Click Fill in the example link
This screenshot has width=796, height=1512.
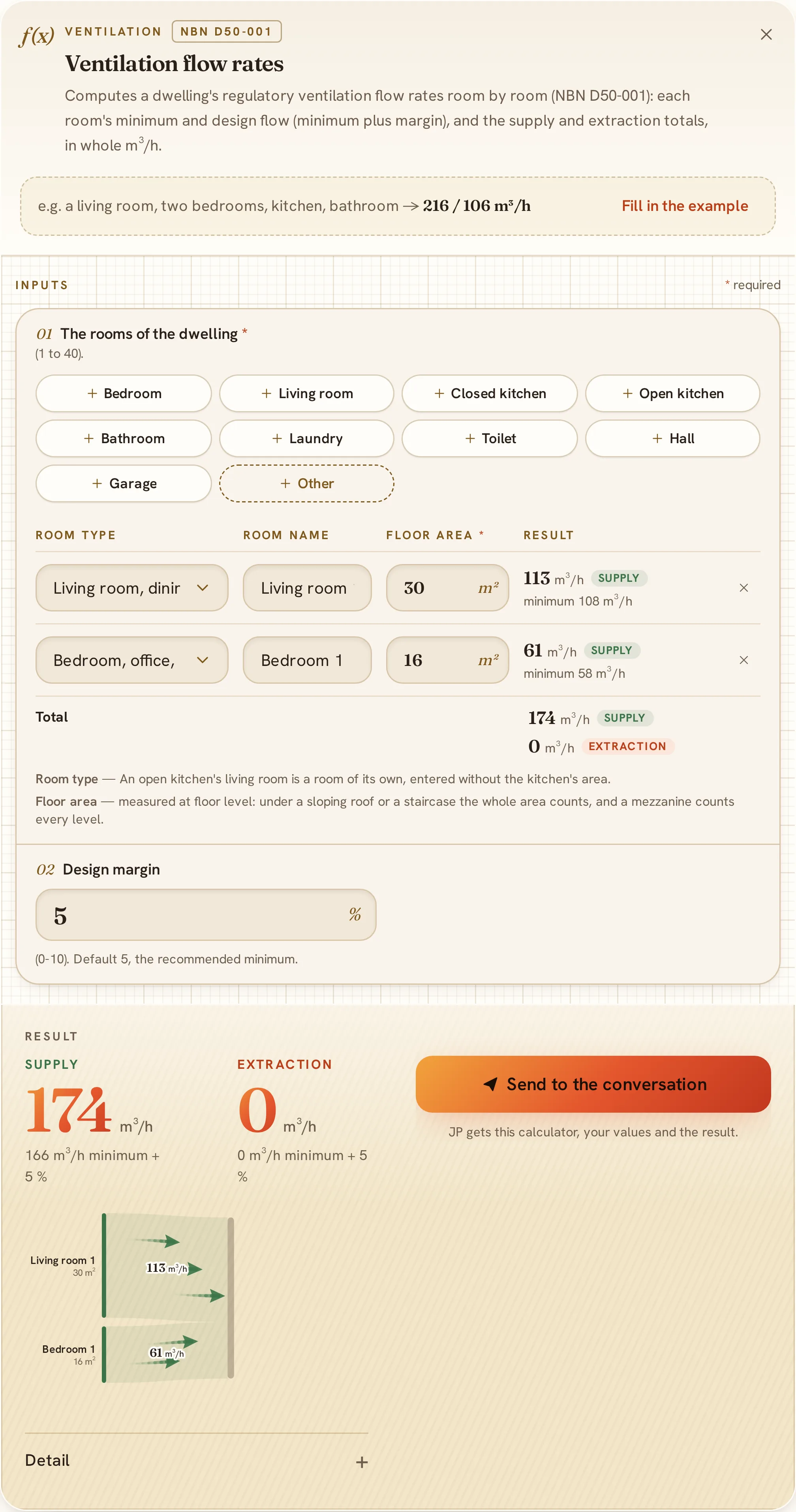click(685, 206)
